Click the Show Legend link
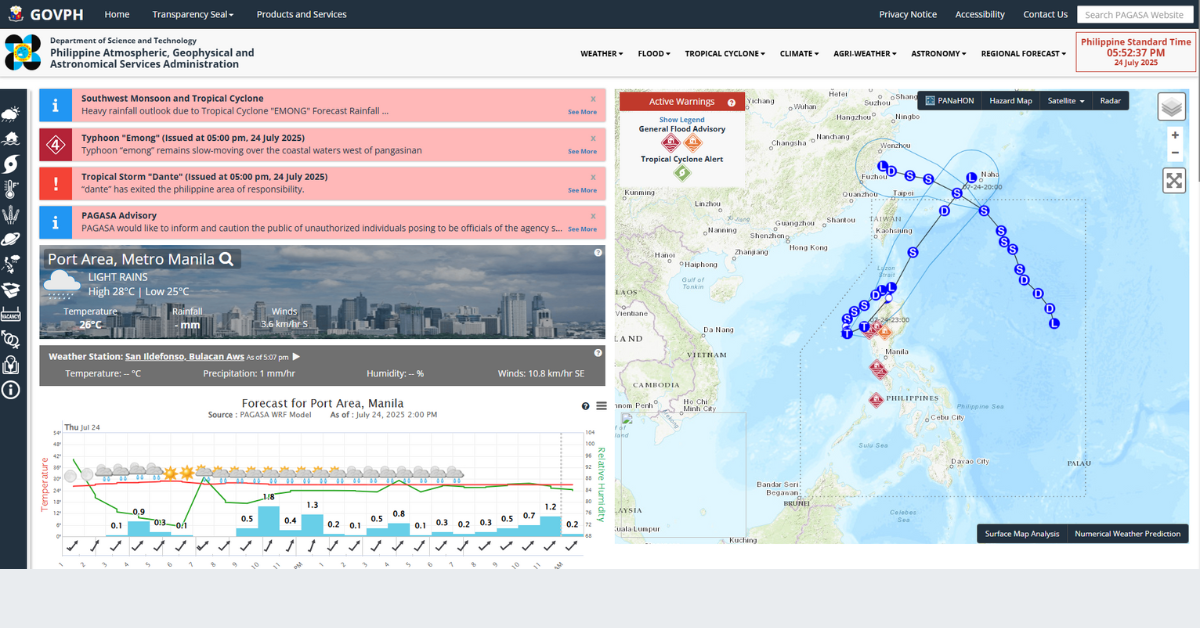This screenshot has height=628, width=1200. [x=682, y=120]
